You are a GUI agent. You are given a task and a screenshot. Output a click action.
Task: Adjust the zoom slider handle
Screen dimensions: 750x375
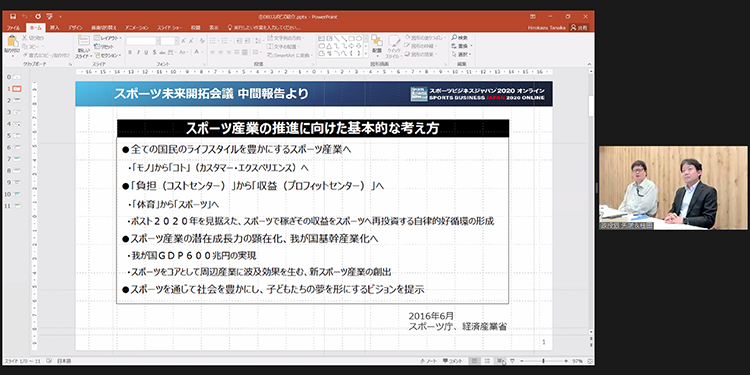click(543, 361)
